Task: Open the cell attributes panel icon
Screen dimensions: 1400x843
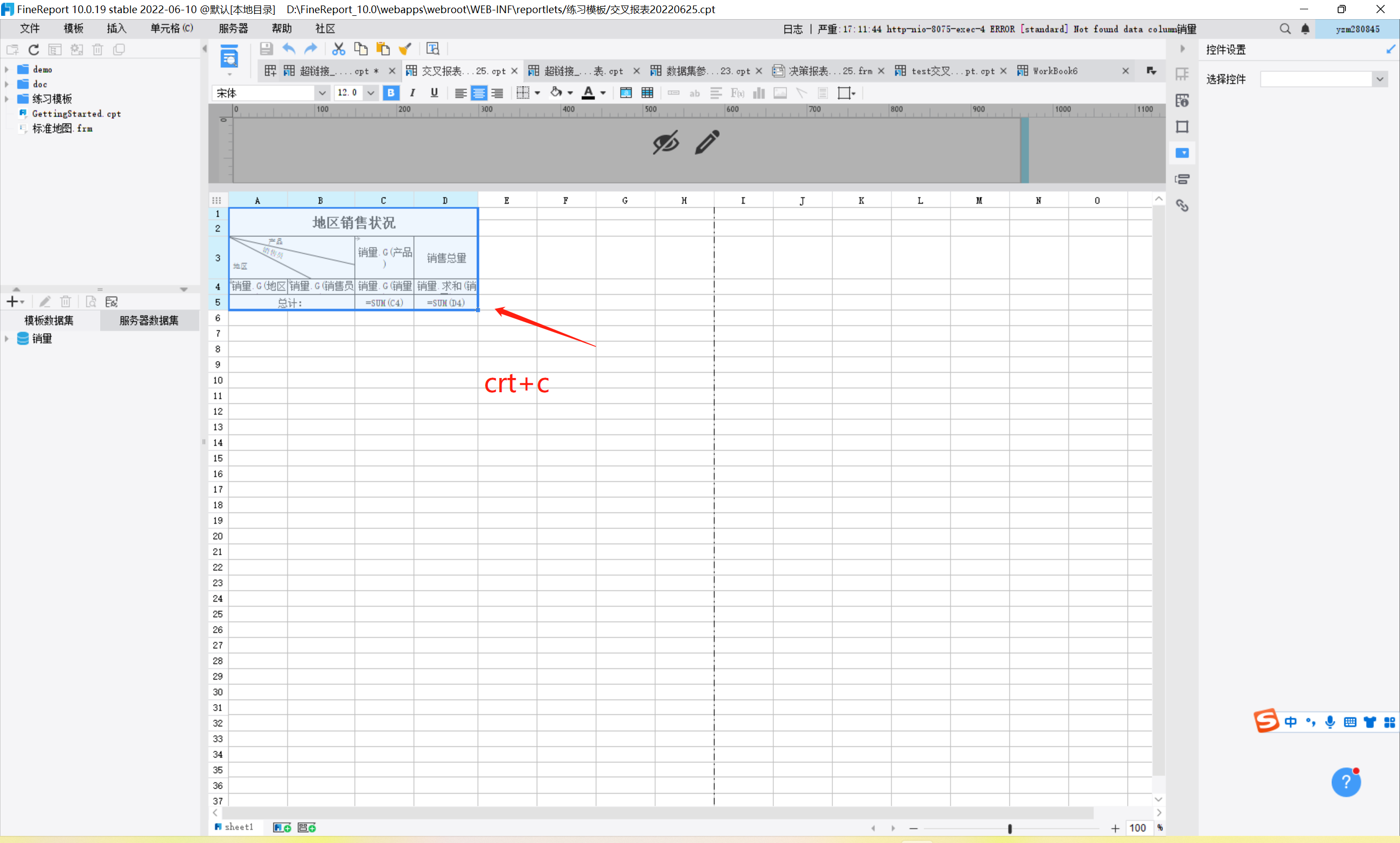Action: pyautogui.click(x=1182, y=101)
